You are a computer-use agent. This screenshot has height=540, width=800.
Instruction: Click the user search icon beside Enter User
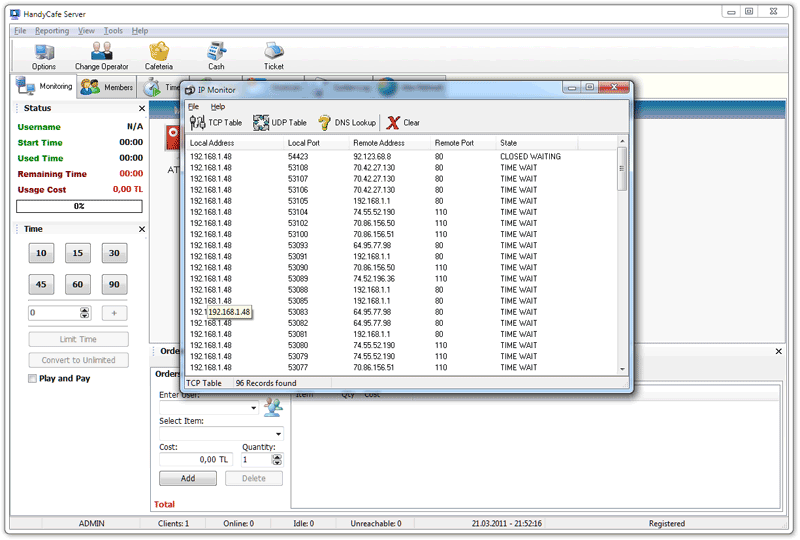pyautogui.click(x=273, y=407)
